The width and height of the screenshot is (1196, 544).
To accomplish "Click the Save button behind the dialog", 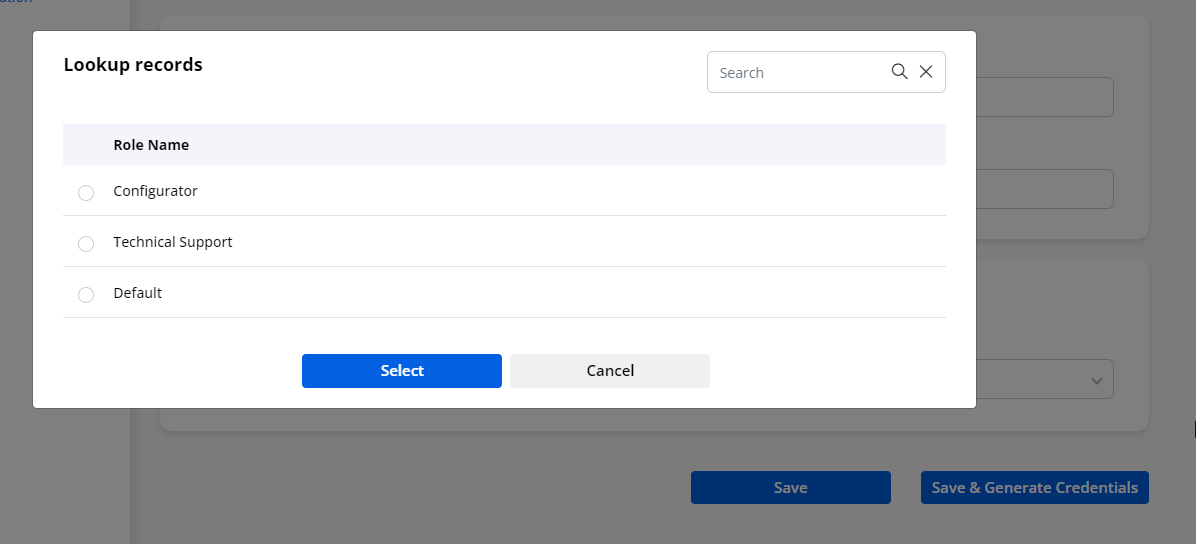I will point(790,487).
